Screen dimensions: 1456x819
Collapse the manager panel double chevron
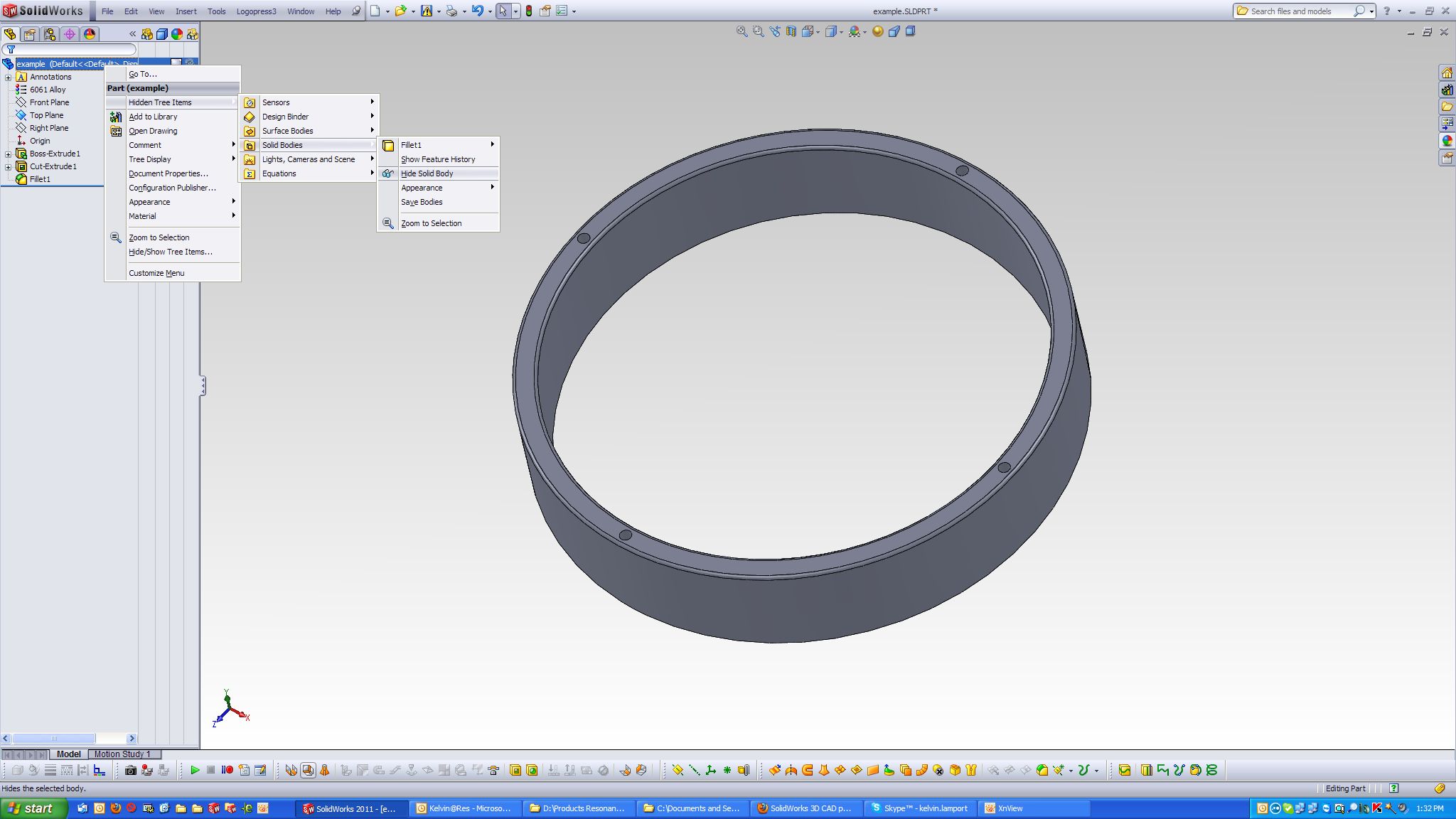point(132,33)
